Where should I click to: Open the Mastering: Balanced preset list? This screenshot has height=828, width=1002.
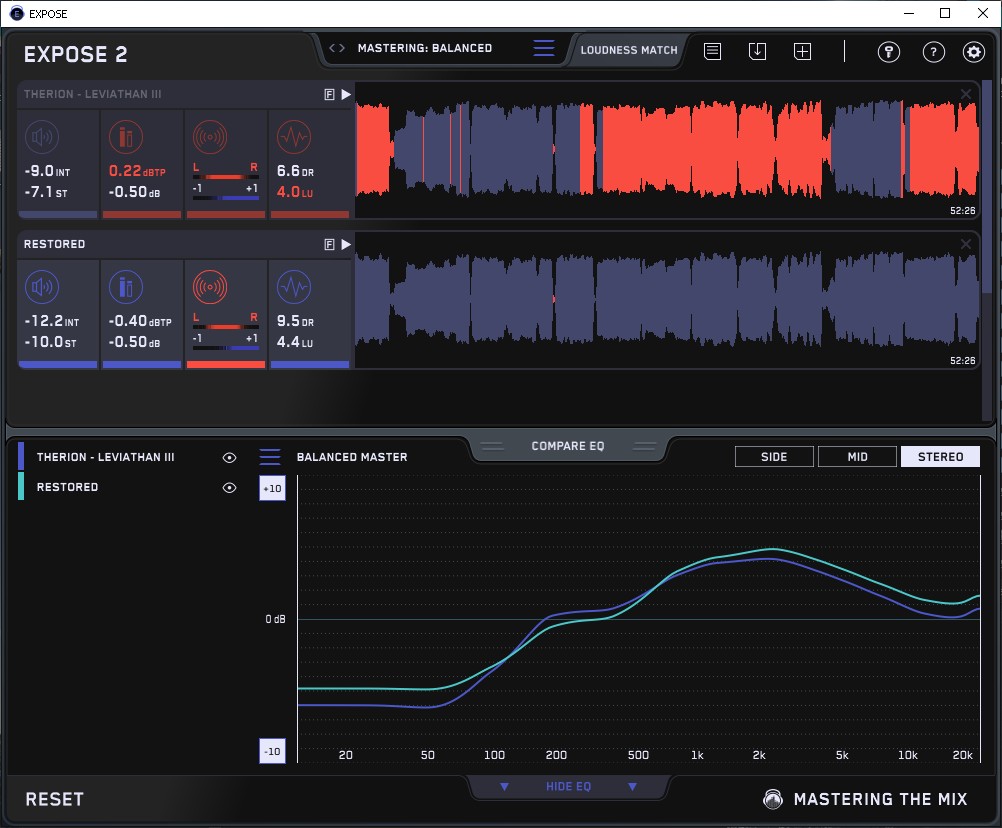coord(543,48)
